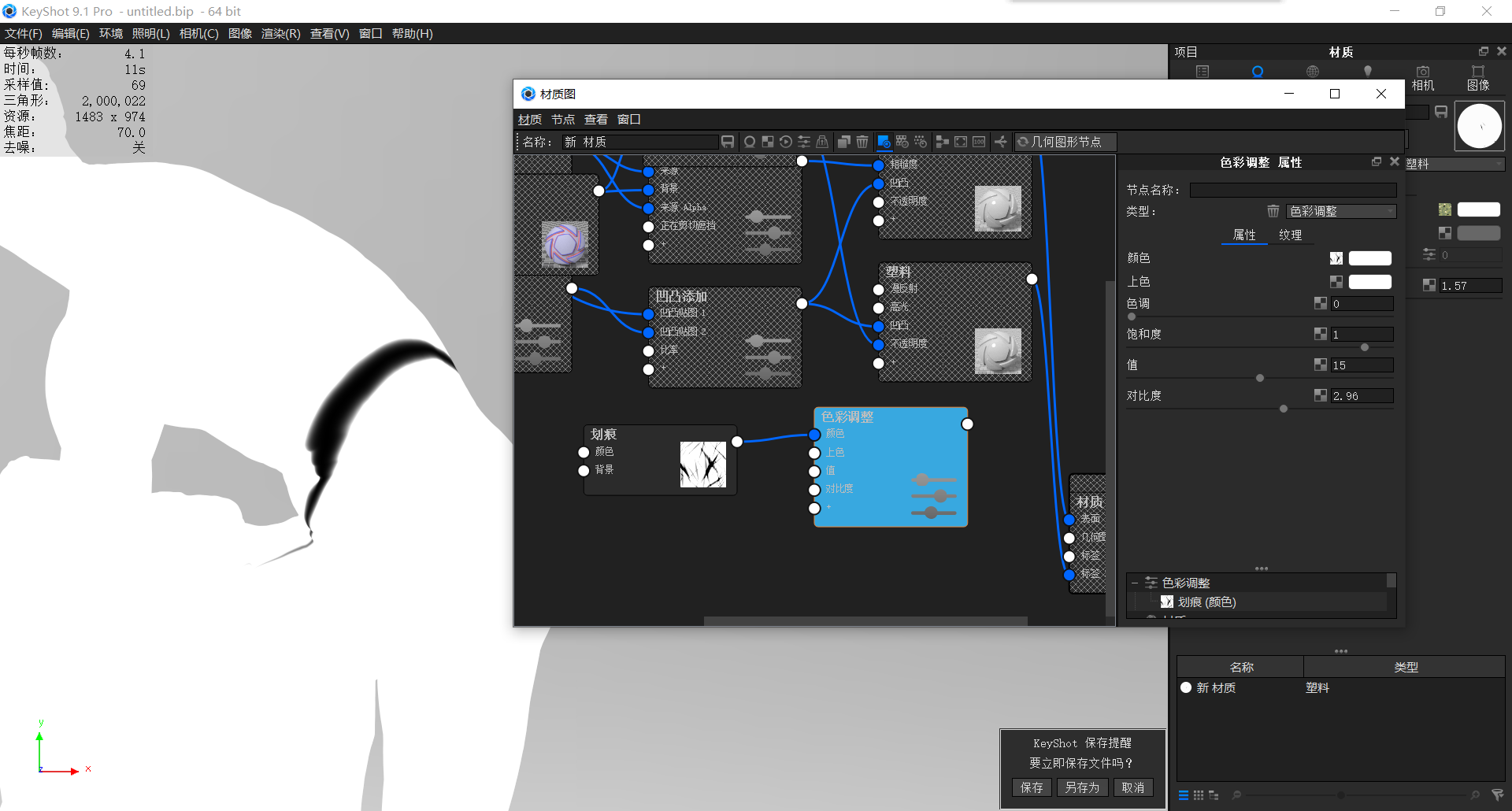The image size is (1512, 811).
Task: Click 另存为 in the save reminder dialog
Action: (x=1082, y=787)
